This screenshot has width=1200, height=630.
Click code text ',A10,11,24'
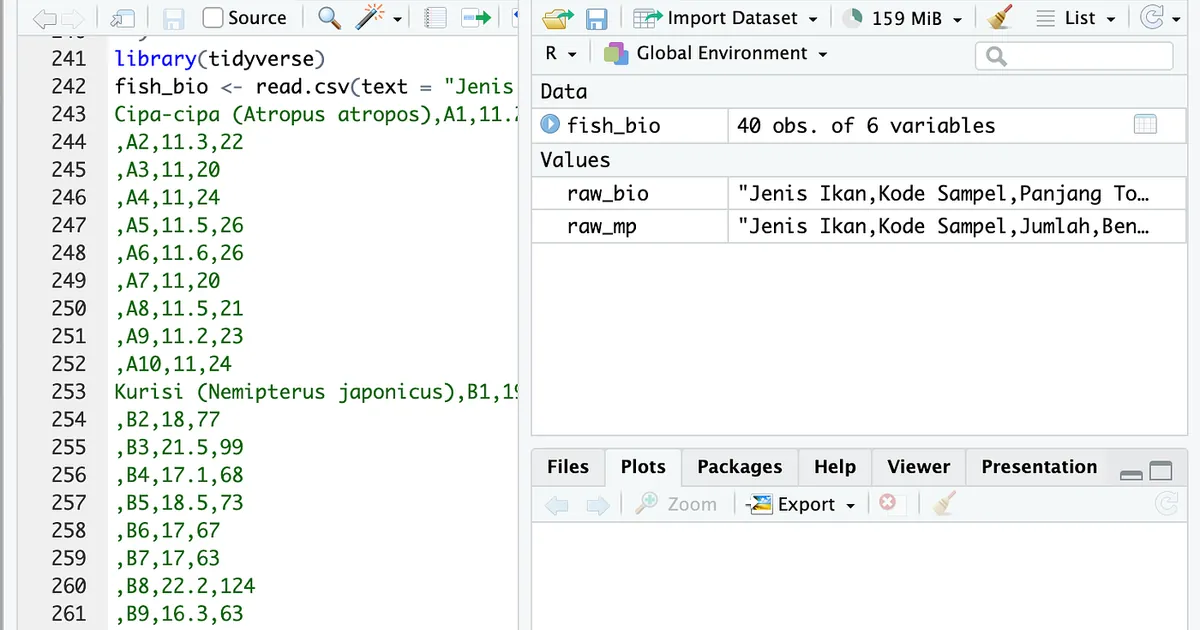pos(173,364)
